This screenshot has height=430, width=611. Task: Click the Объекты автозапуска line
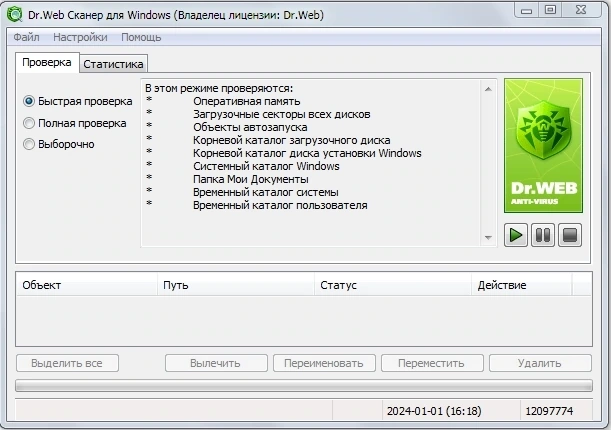point(250,127)
